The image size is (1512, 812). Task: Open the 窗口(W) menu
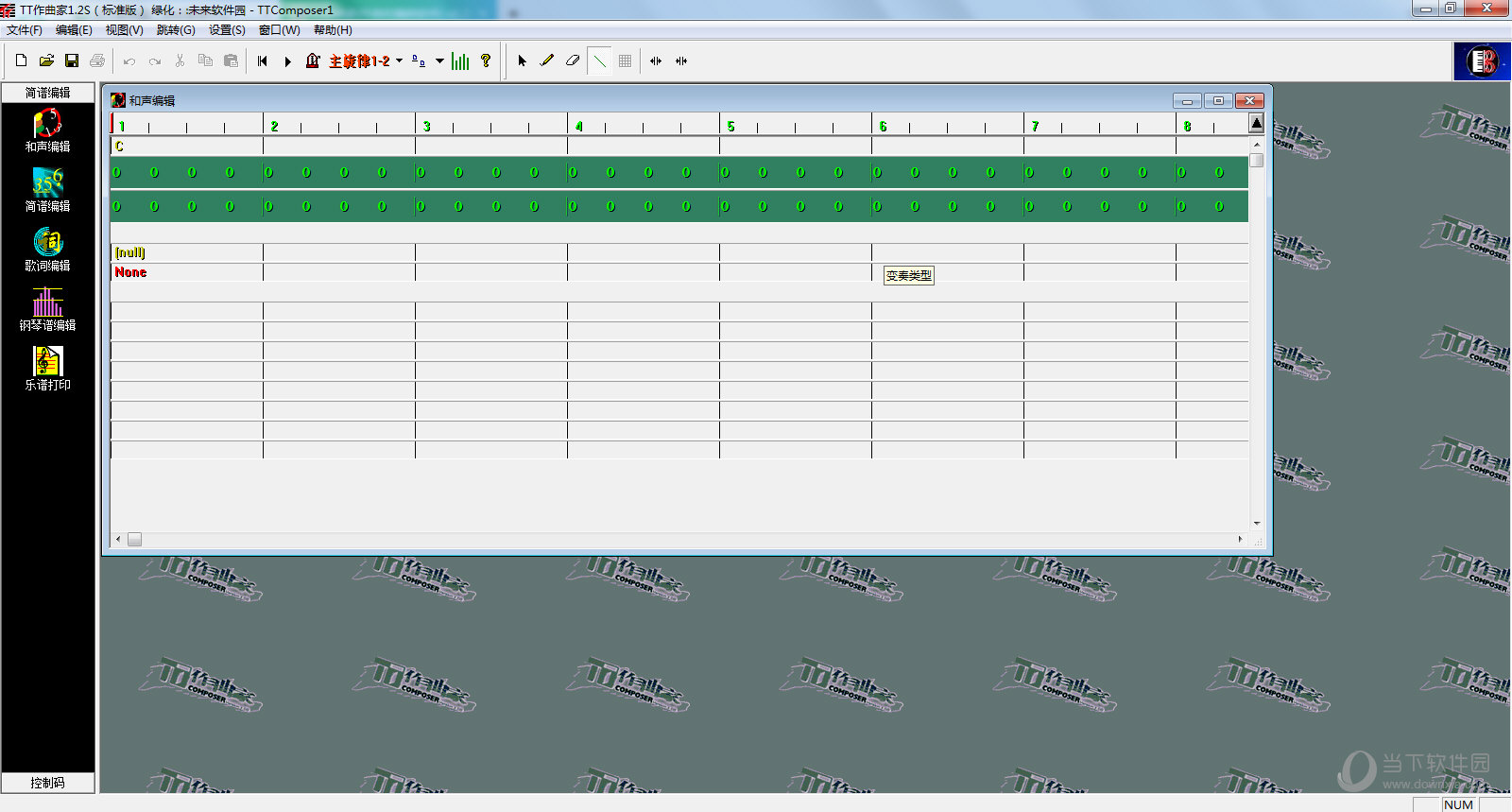pyautogui.click(x=279, y=30)
